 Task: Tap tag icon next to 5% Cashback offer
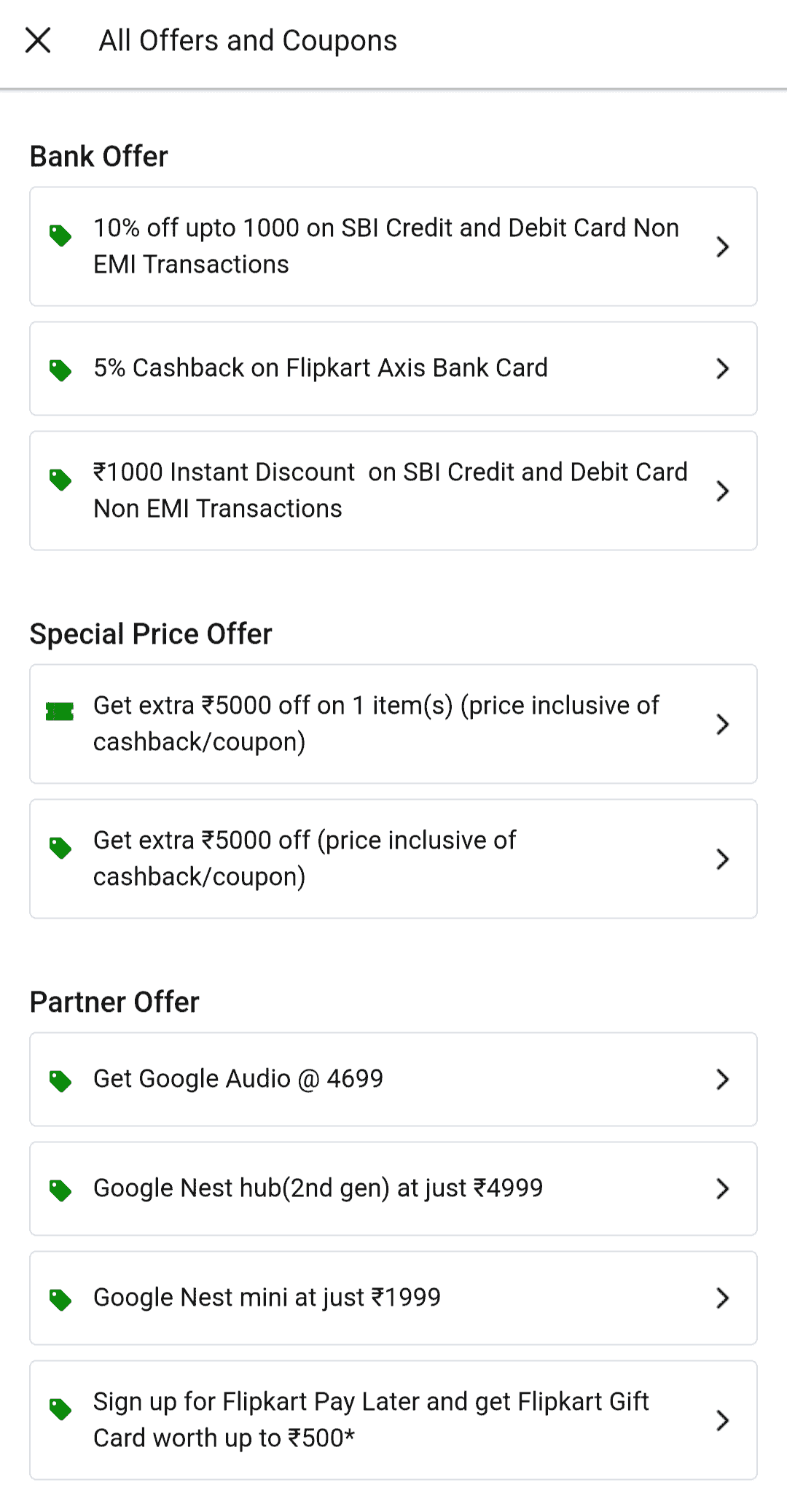click(60, 370)
